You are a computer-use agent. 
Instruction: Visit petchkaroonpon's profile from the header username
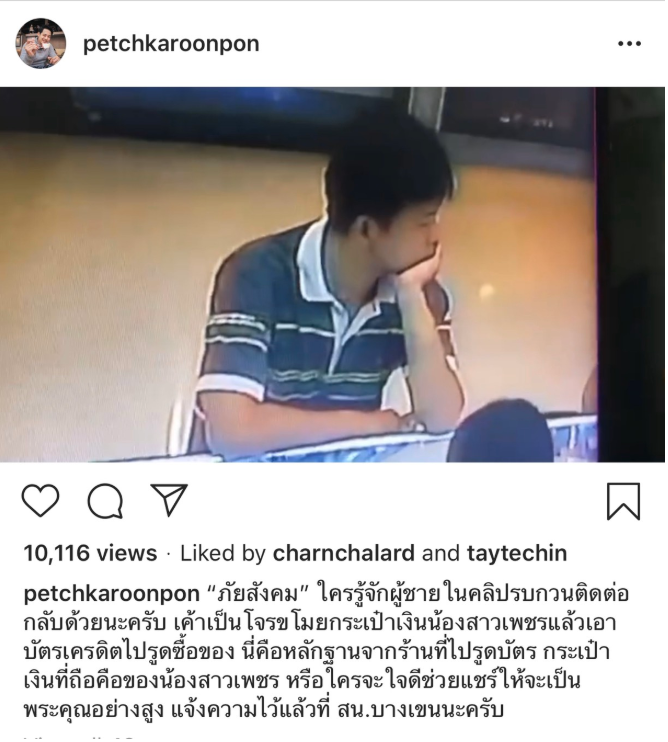click(x=171, y=44)
